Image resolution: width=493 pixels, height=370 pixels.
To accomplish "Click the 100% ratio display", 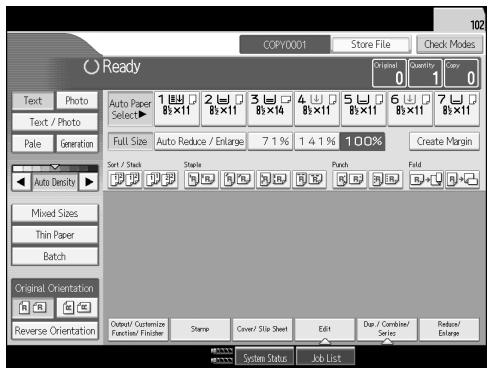I will (363, 142).
